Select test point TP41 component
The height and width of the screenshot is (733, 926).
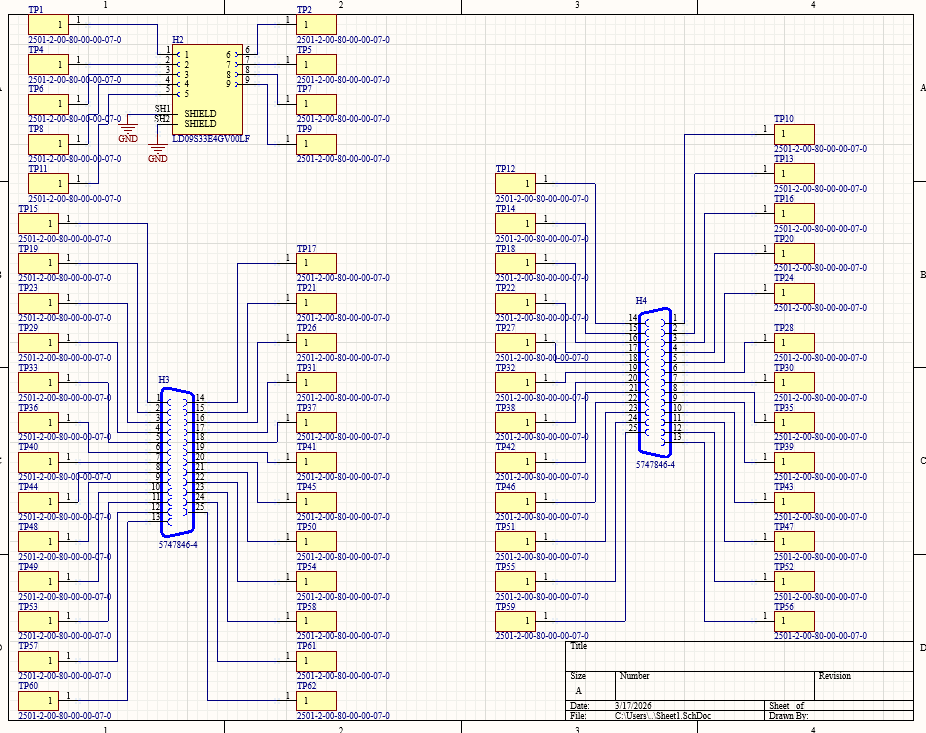pos(317,462)
